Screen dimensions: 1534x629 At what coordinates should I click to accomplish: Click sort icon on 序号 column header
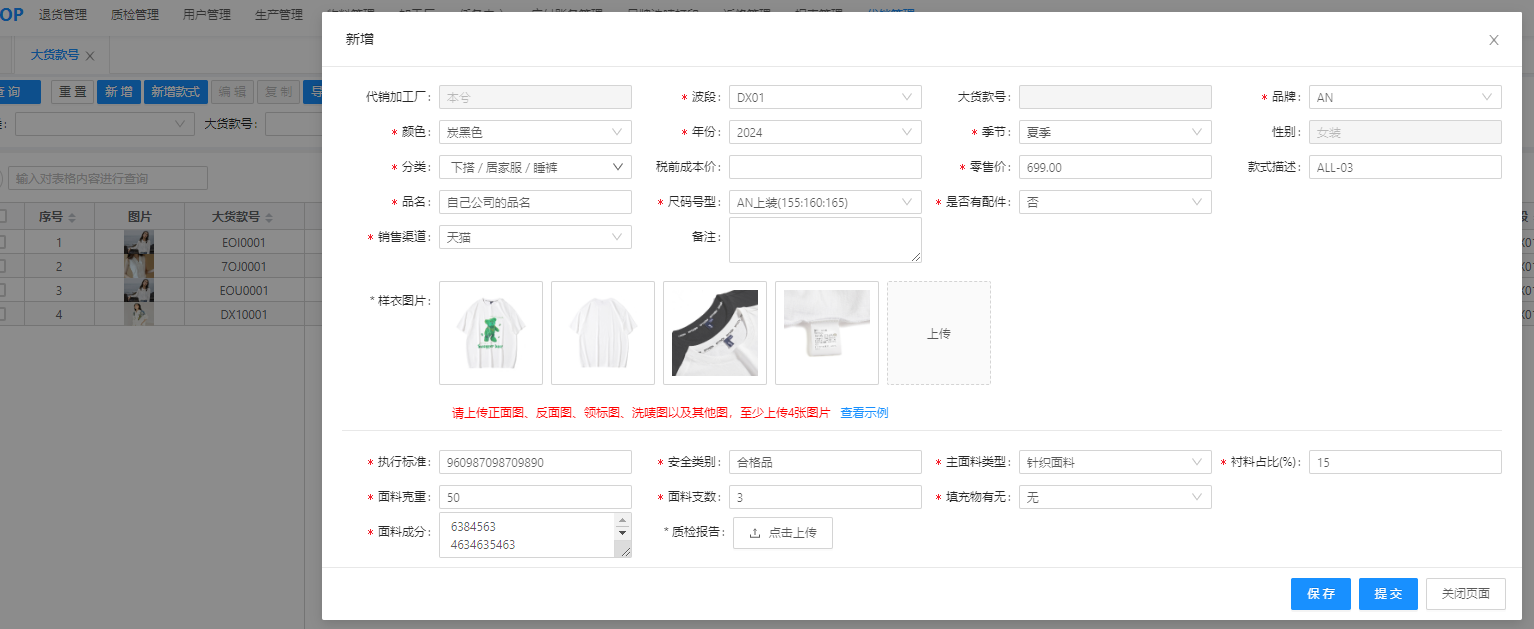click(x=72, y=217)
